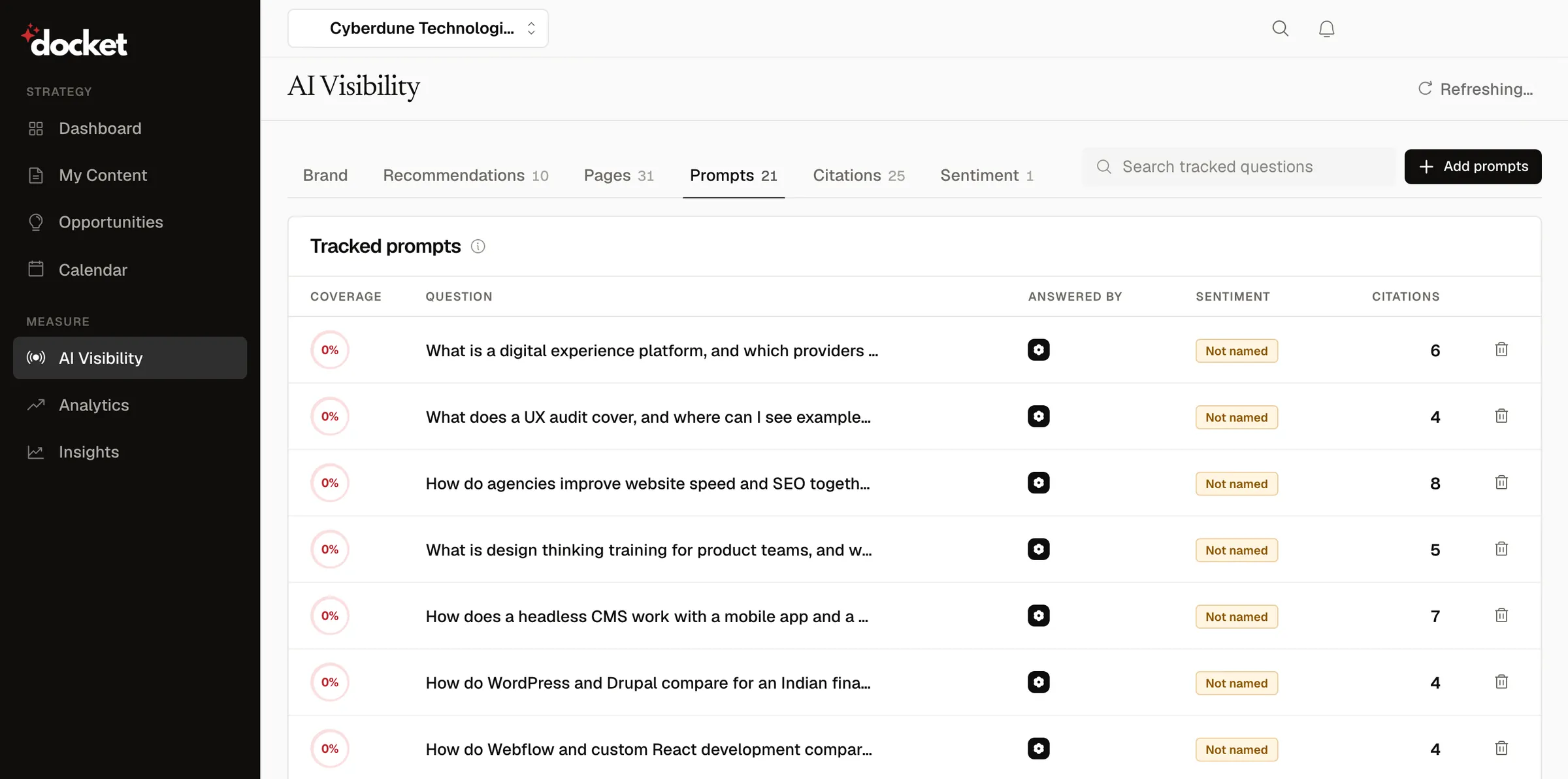Delete the headless CMS prompt
Viewport: 1568px width, 779px height.
1501,616
